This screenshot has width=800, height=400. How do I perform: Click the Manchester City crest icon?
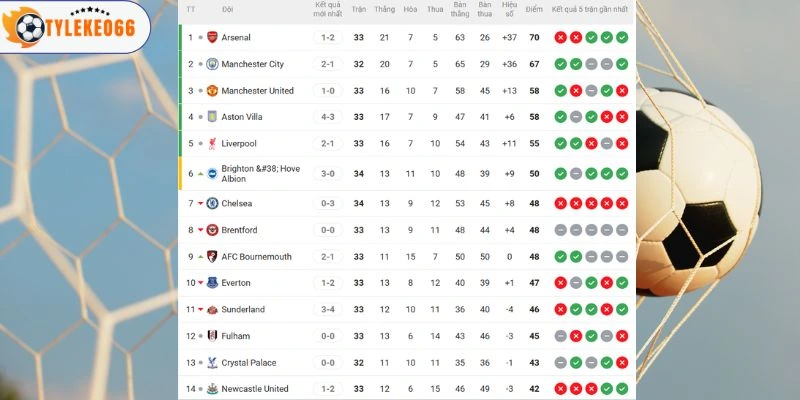coord(211,64)
